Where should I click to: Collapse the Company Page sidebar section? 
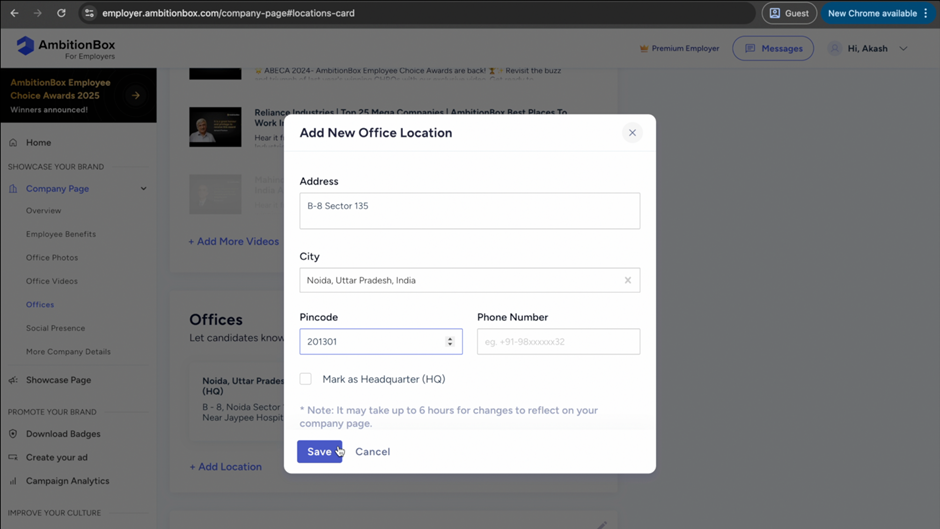(143, 189)
